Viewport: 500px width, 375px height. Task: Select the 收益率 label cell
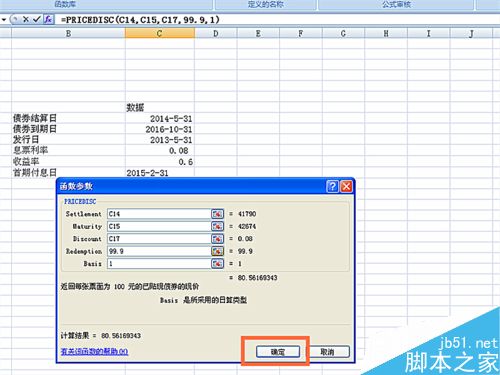68,162
